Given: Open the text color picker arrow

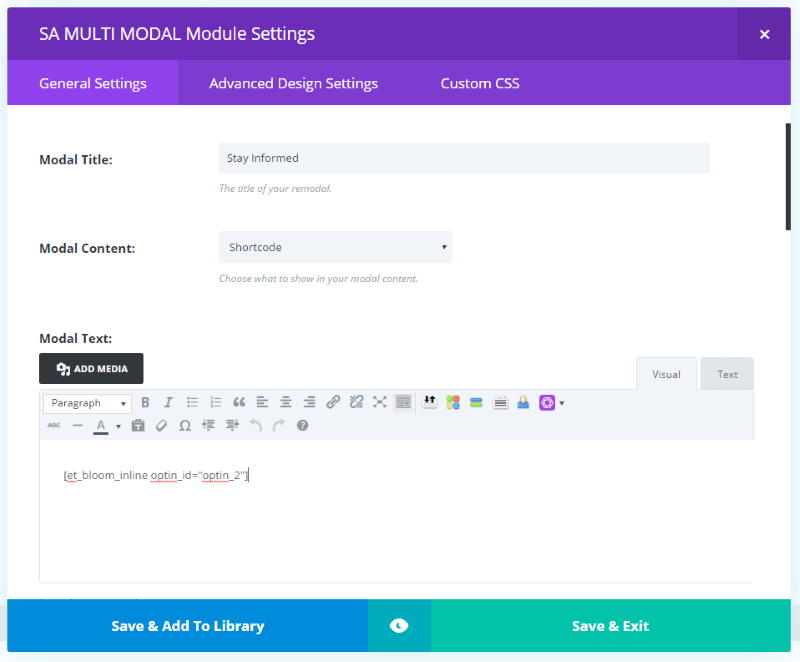Looking at the screenshot, I should tap(118, 426).
